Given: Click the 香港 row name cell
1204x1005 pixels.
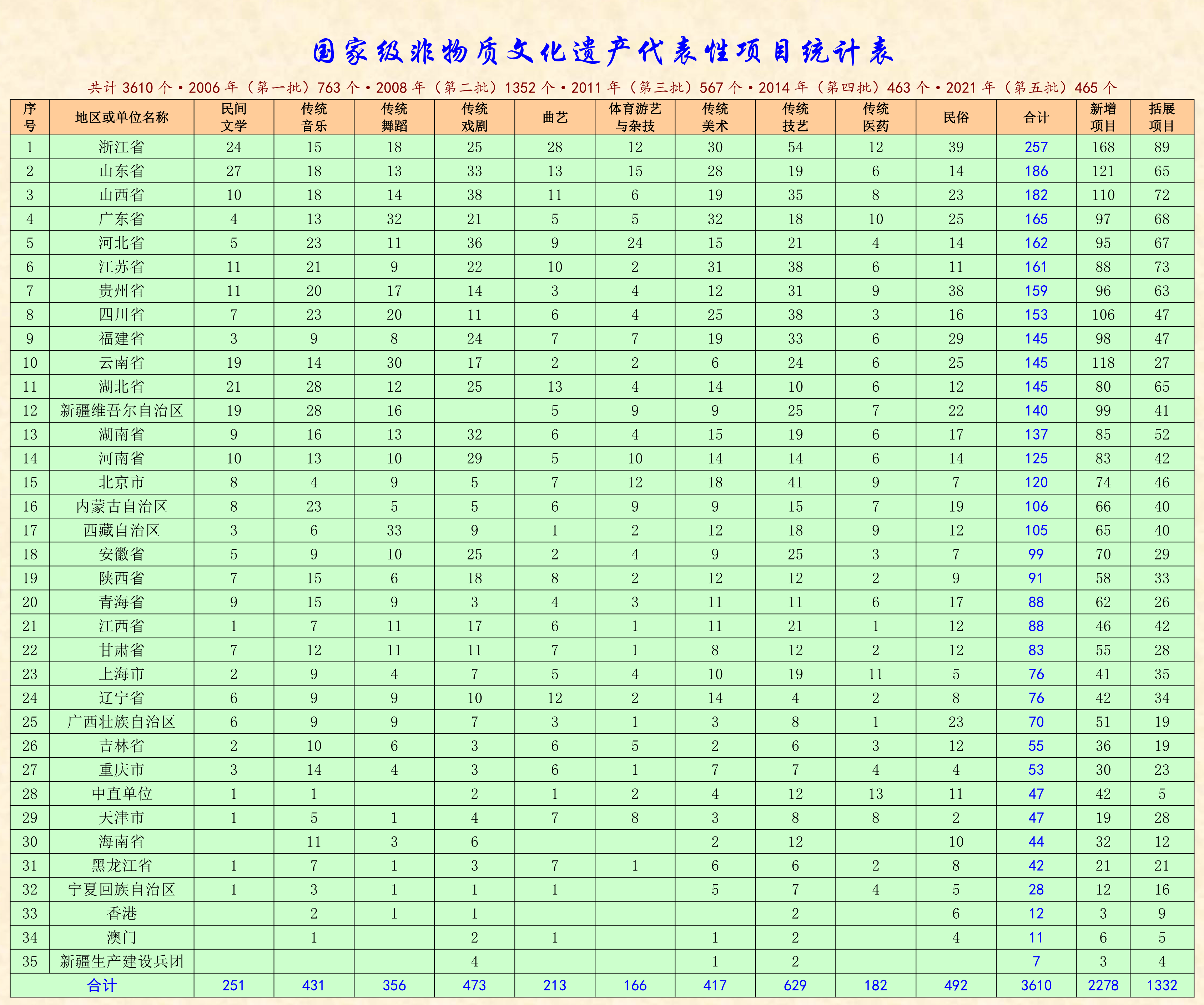Looking at the screenshot, I should (122, 913).
